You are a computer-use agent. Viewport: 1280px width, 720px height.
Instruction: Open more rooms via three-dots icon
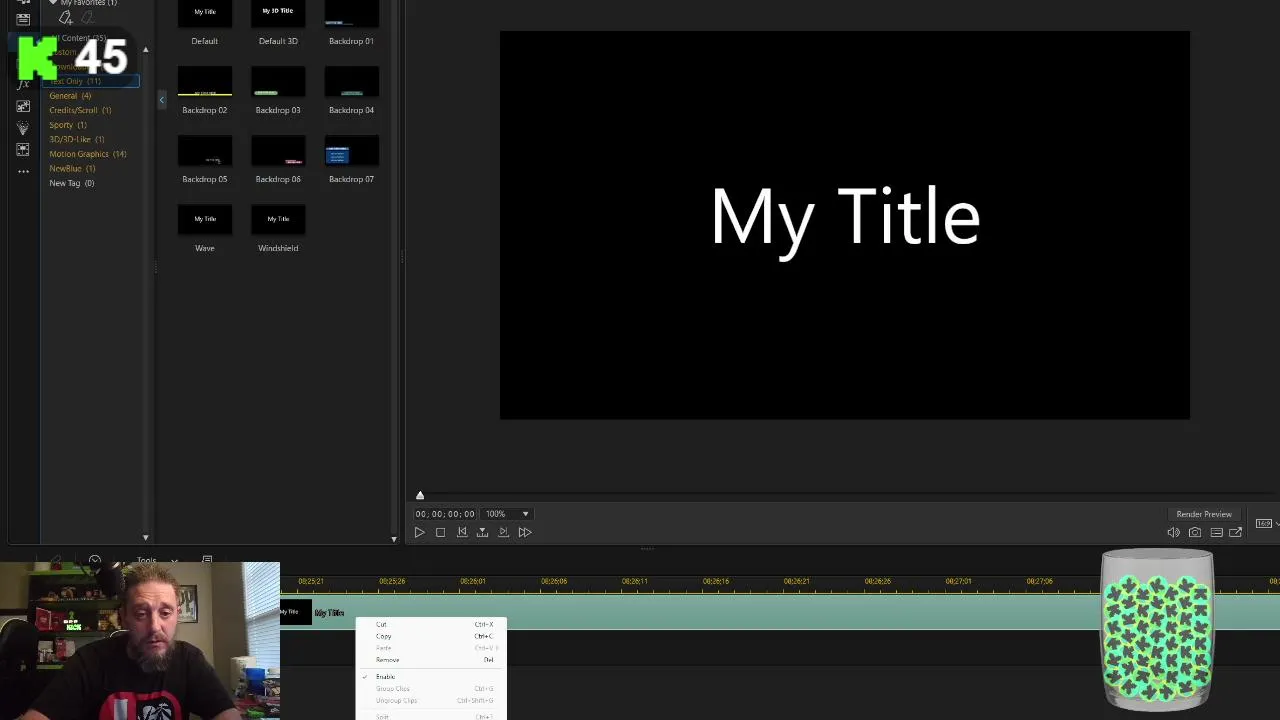23,172
